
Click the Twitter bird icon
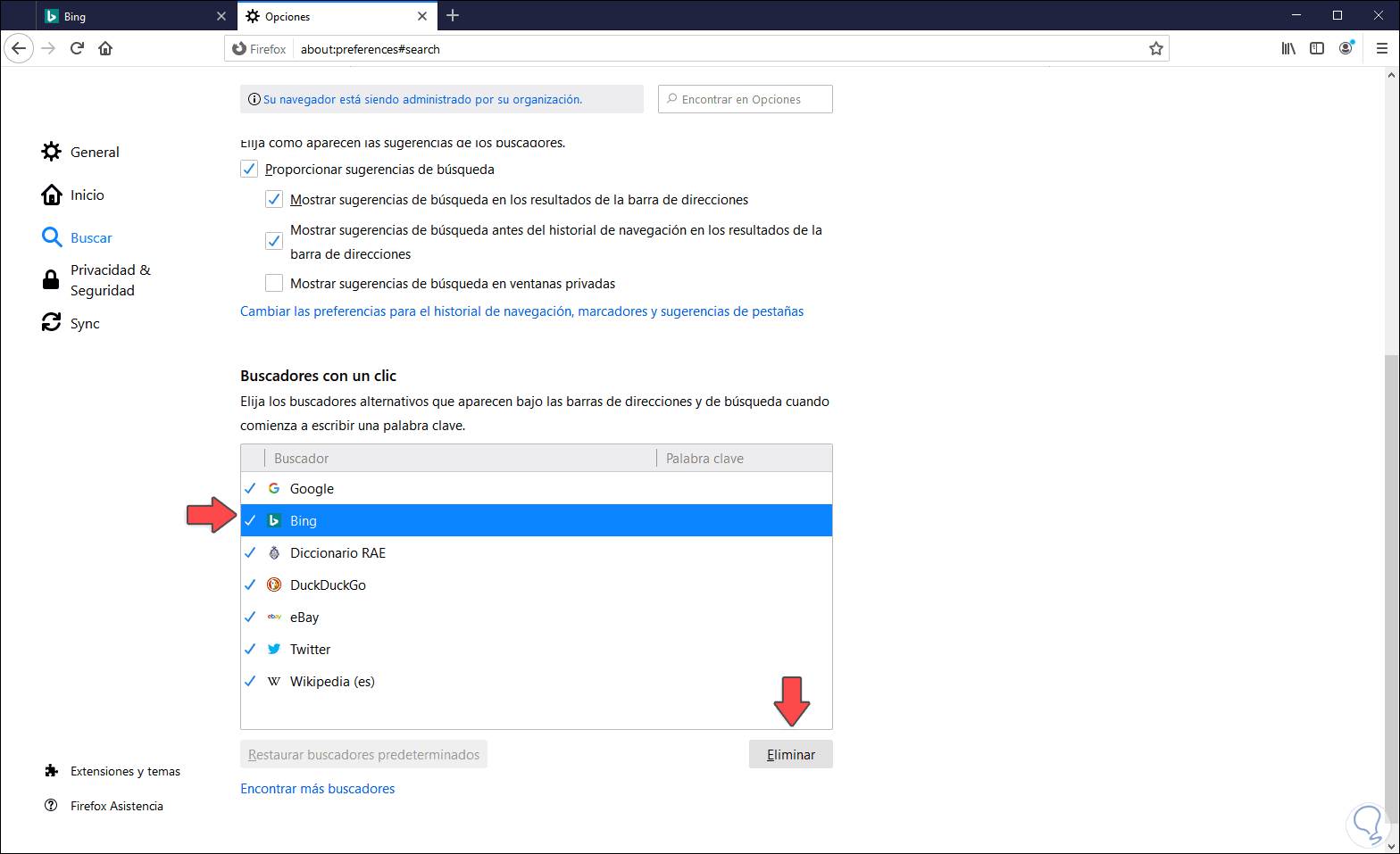point(274,649)
